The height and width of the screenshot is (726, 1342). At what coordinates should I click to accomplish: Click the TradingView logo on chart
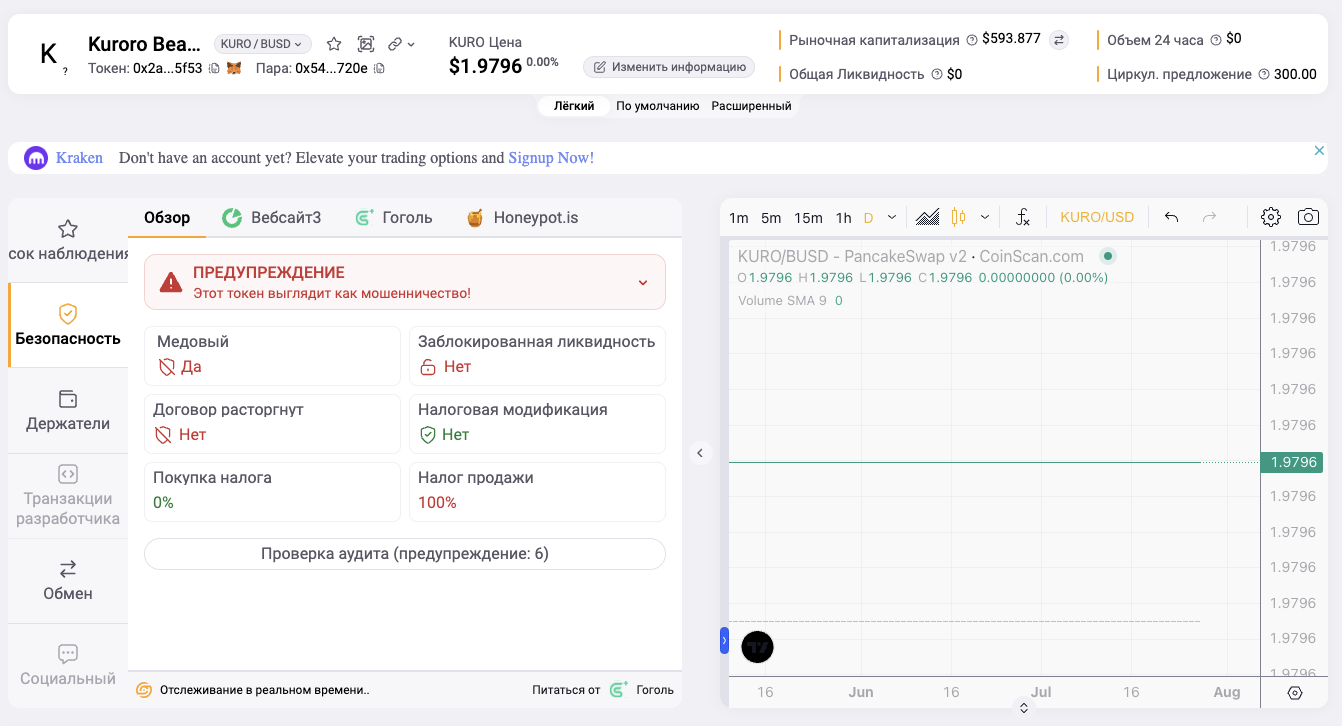(x=758, y=647)
